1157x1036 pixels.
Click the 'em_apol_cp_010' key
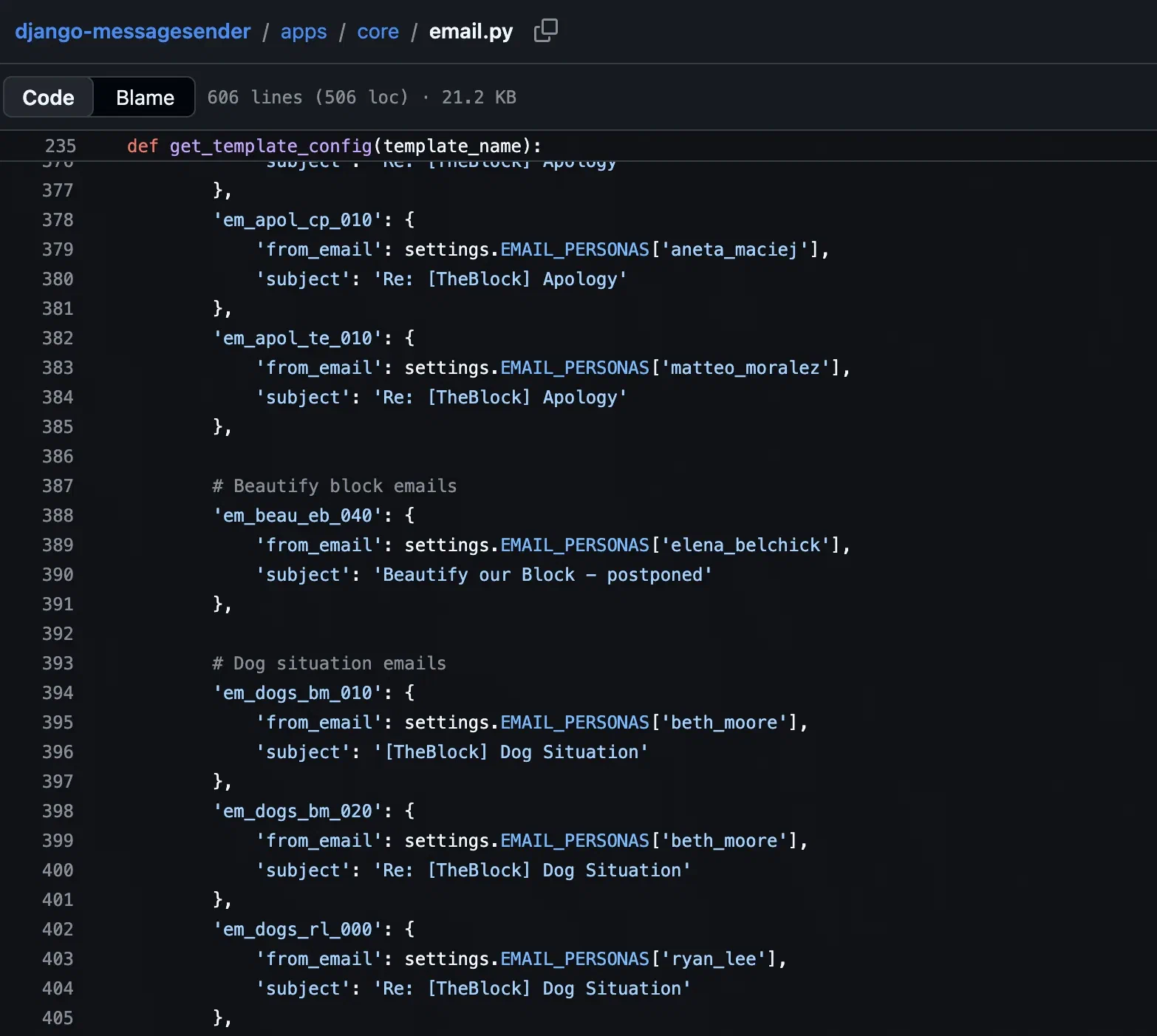pyautogui.click(x=297, y=220)
